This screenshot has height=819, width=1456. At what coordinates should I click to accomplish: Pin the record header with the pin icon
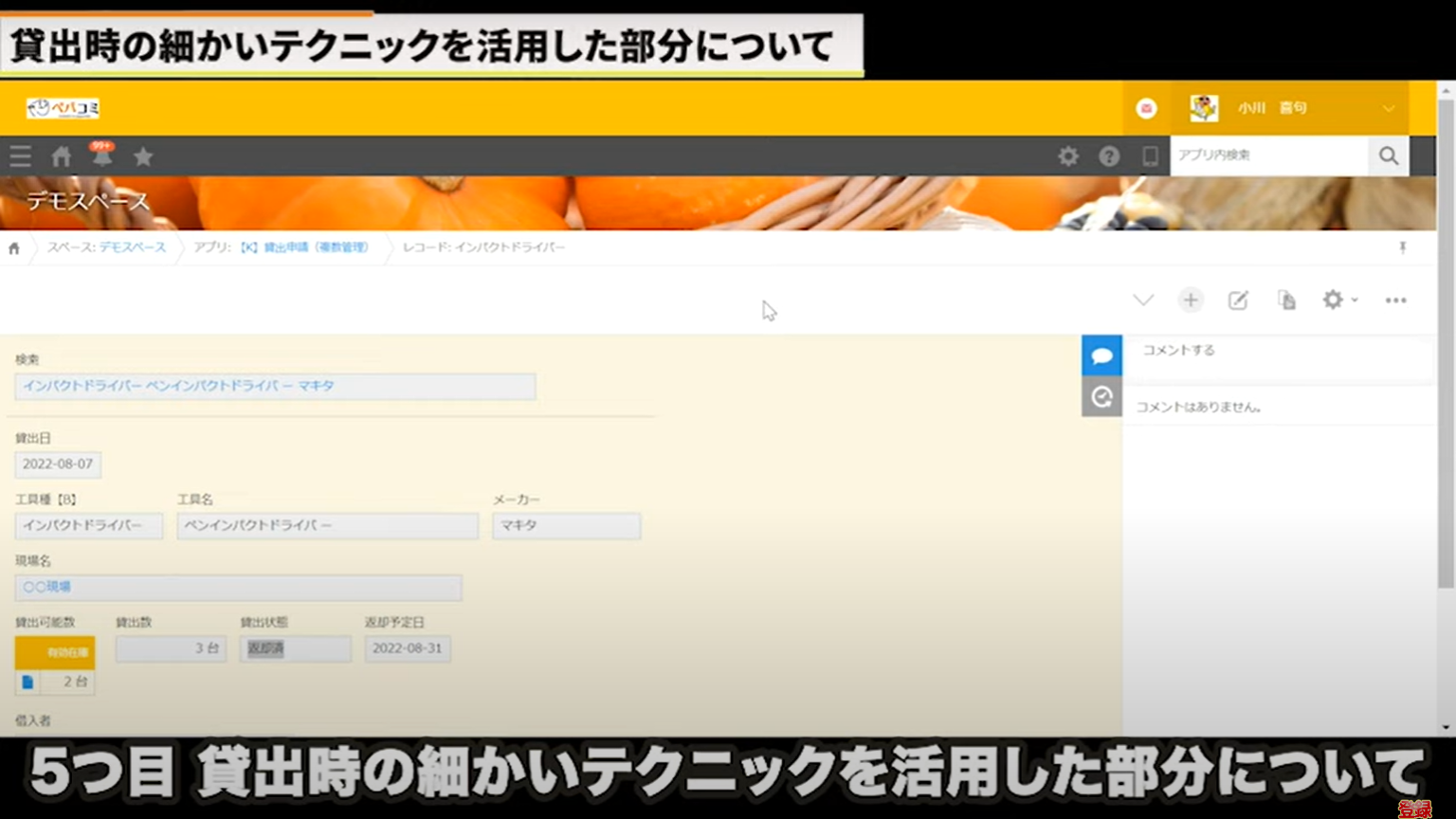(1404, 247)
